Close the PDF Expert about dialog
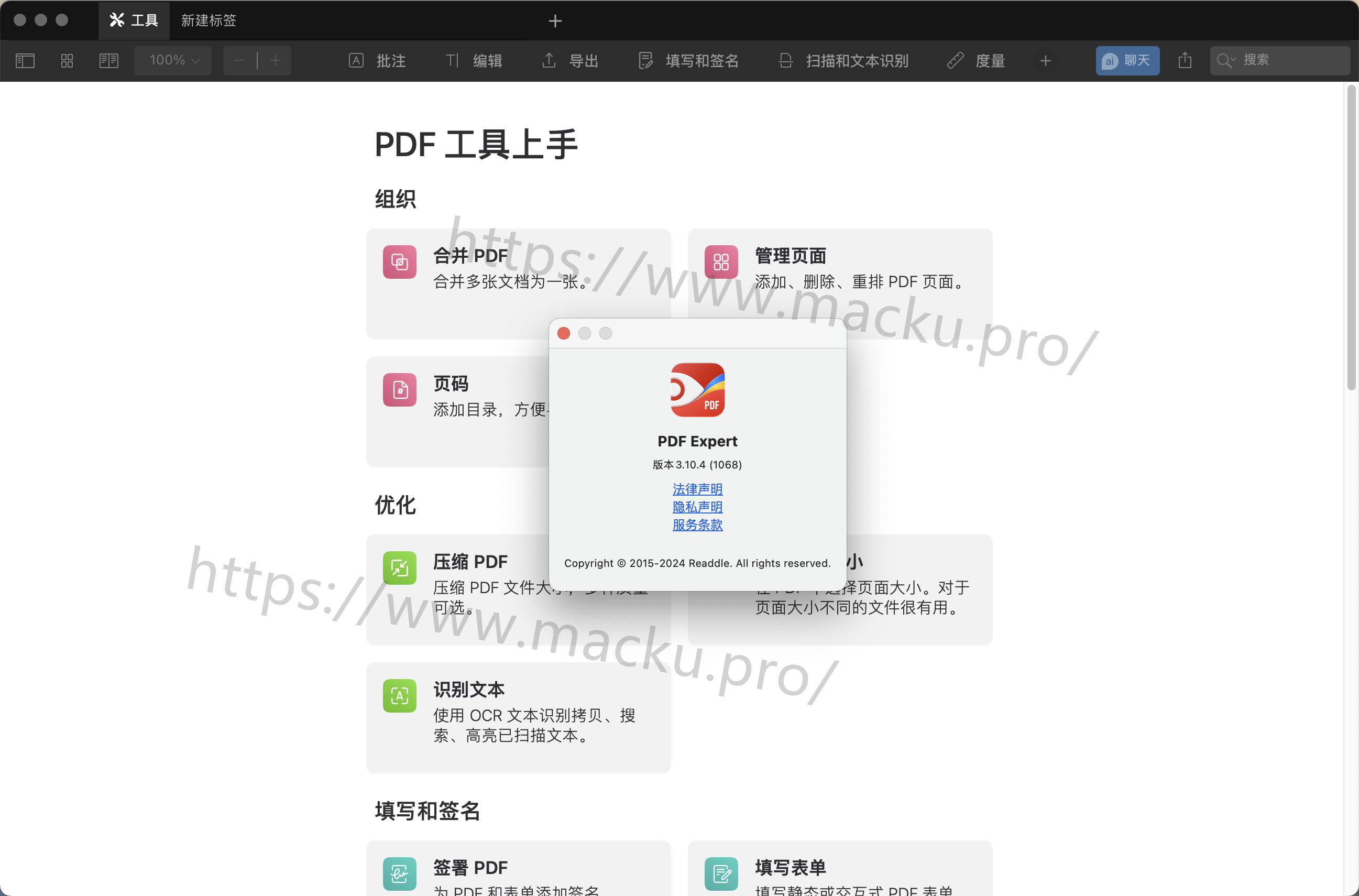 point(564,333)
